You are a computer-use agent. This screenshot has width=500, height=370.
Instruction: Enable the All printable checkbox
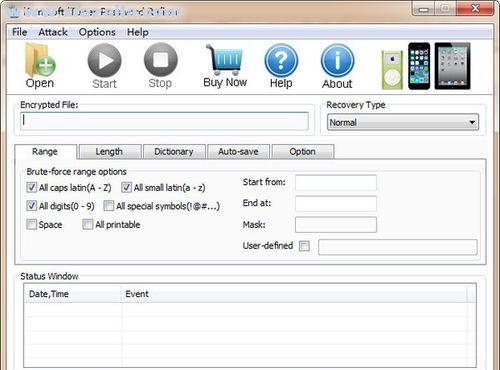tap(88, 224)
